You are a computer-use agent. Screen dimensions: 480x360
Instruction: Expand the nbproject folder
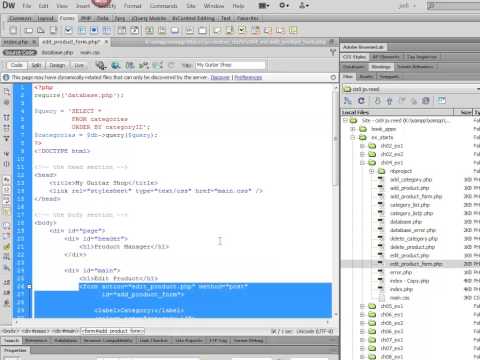[372, 171]
